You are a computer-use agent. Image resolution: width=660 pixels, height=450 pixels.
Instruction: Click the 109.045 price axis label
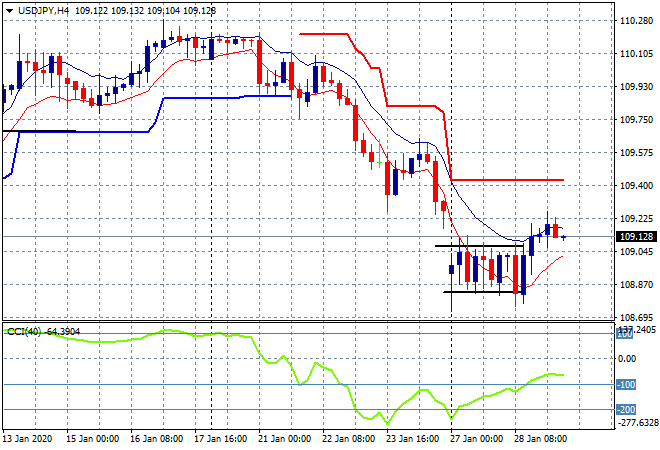[636, 252]
